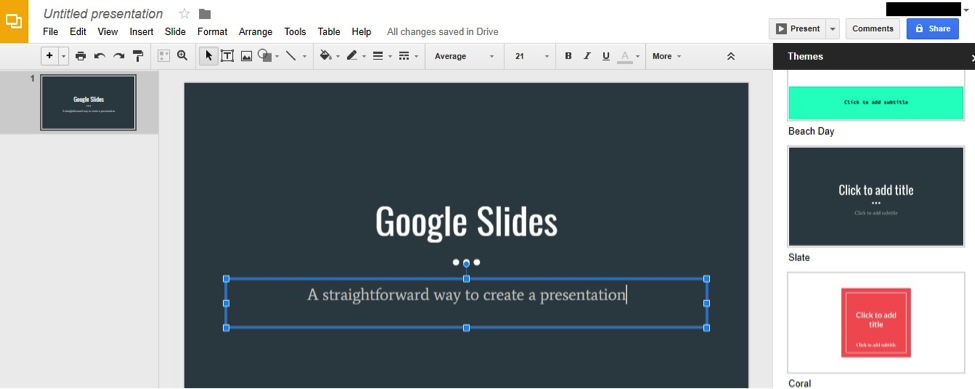Viewport: 975px width, 389px height.
Task: Open the Average font family dropdown
Action: (464, 56)
